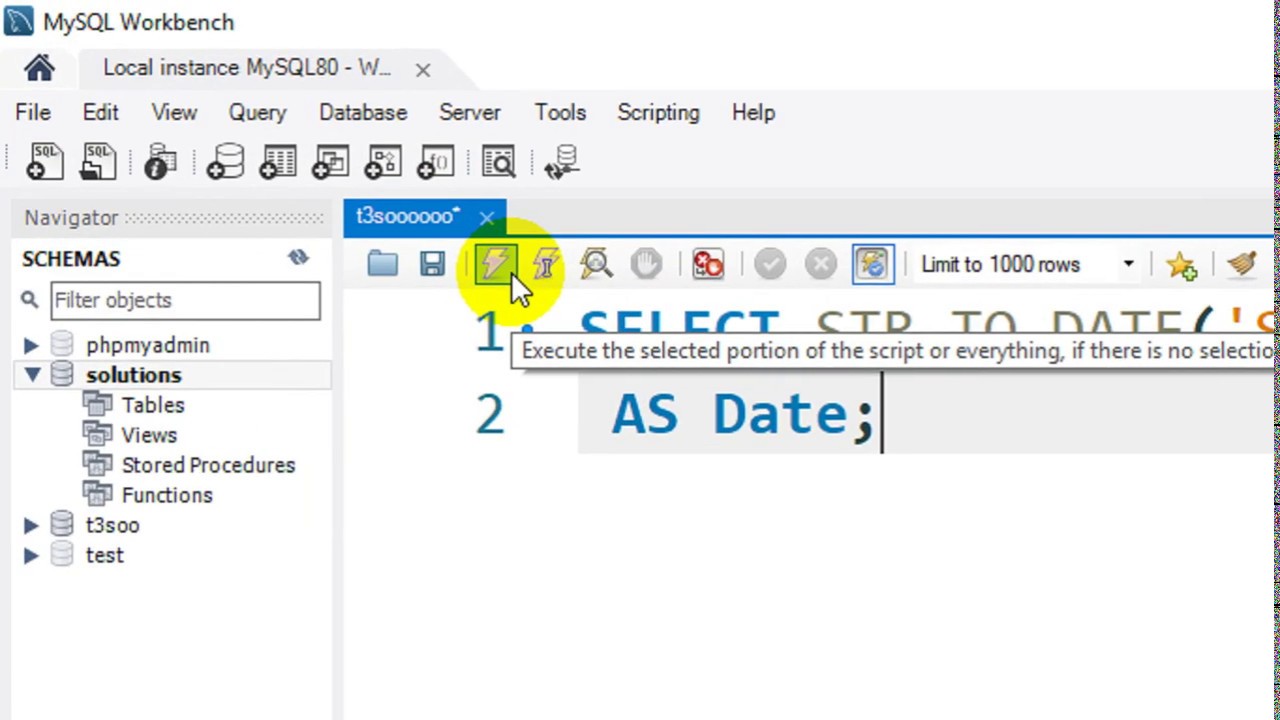Viewport: 1280px width, 720px height.
Task: Close the t3soooooo query tab
Action: 486,217
